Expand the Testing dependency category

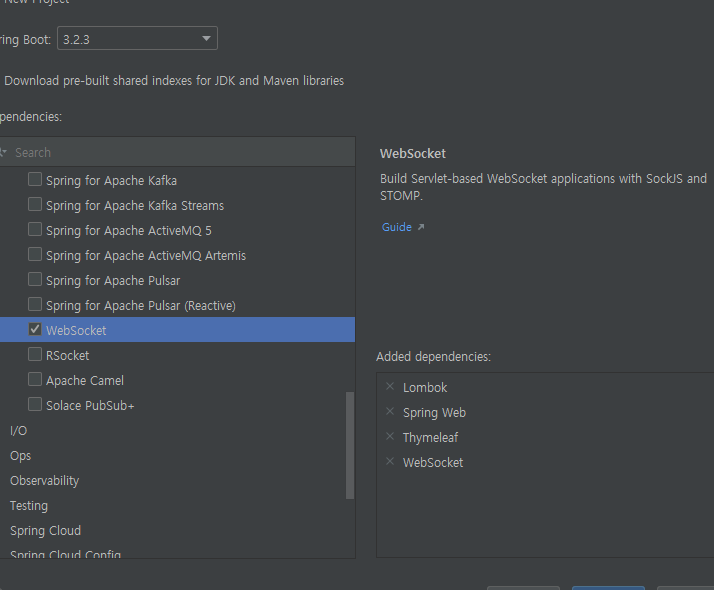coord(29,506)
